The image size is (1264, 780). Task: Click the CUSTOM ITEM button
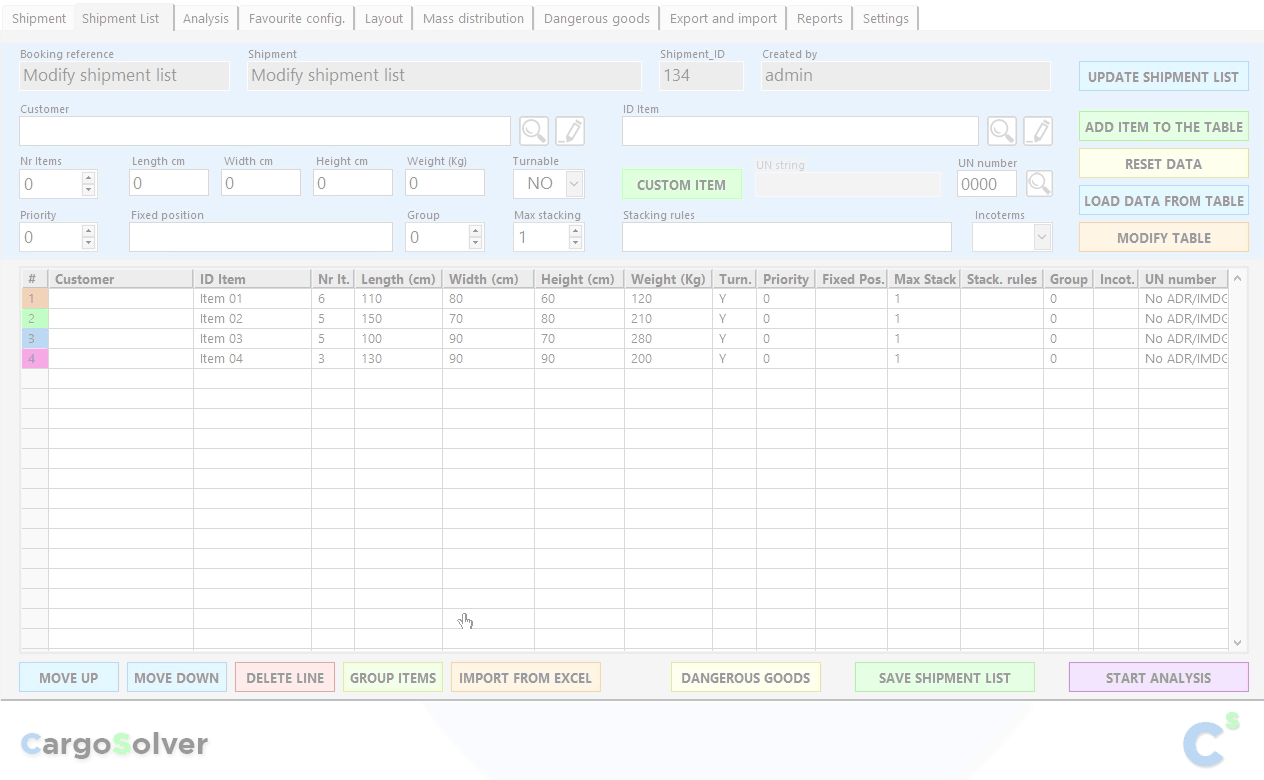[x=681, y=185]
